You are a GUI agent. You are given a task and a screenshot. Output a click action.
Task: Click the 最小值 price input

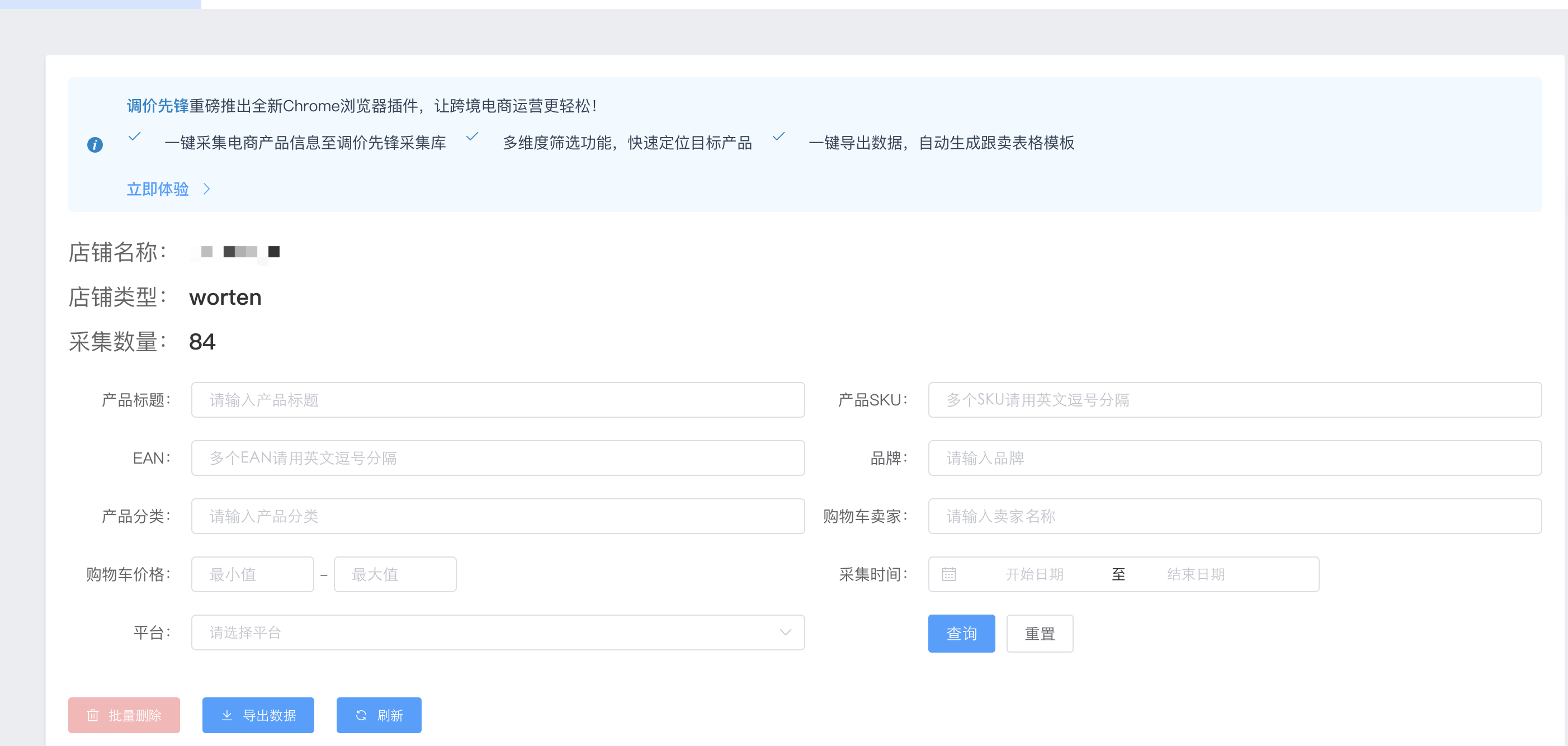click(252, 574)
